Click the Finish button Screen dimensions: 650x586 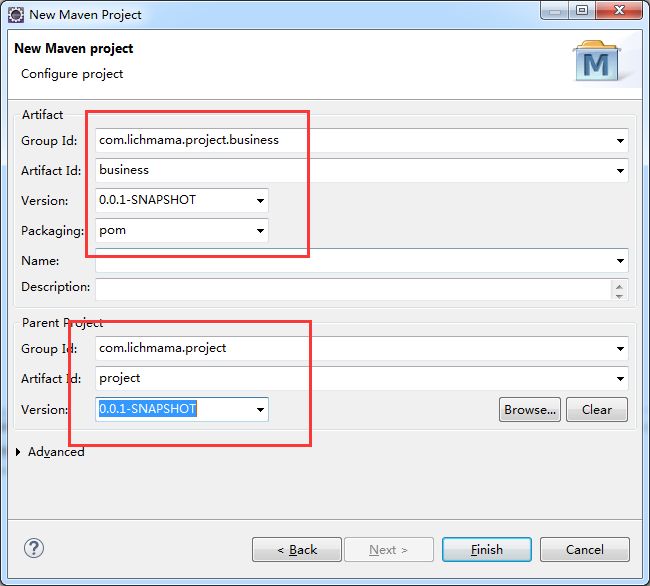click(x=487, y=550)
